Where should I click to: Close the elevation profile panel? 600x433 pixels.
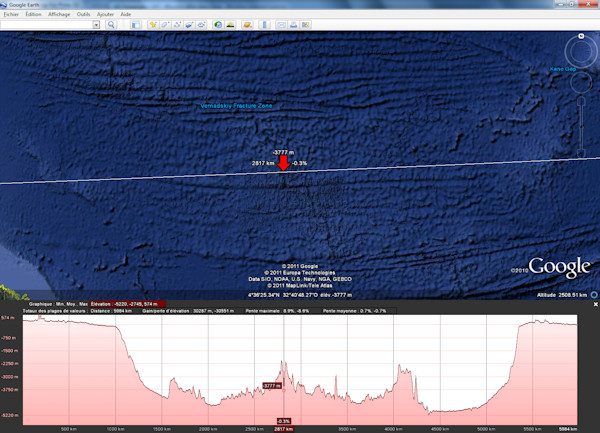[x=595, y=304]
